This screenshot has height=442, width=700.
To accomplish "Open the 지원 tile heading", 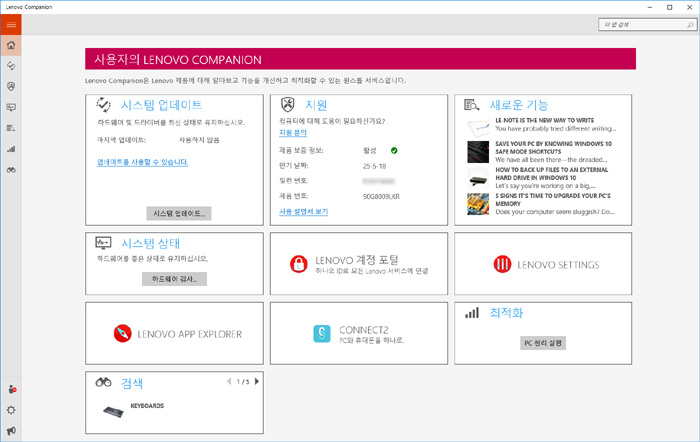I will pyautogui.click(x=316, y=105).
